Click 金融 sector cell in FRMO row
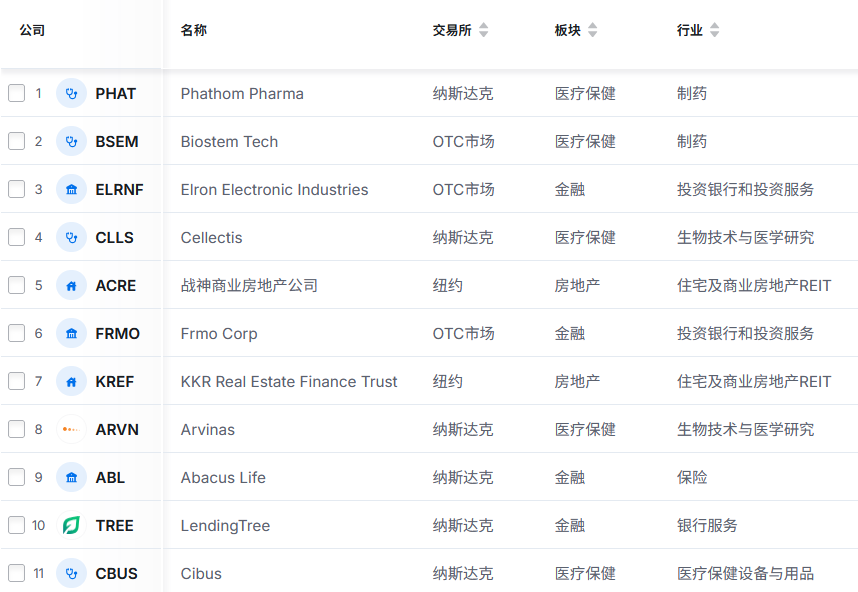 coord(570,334)
